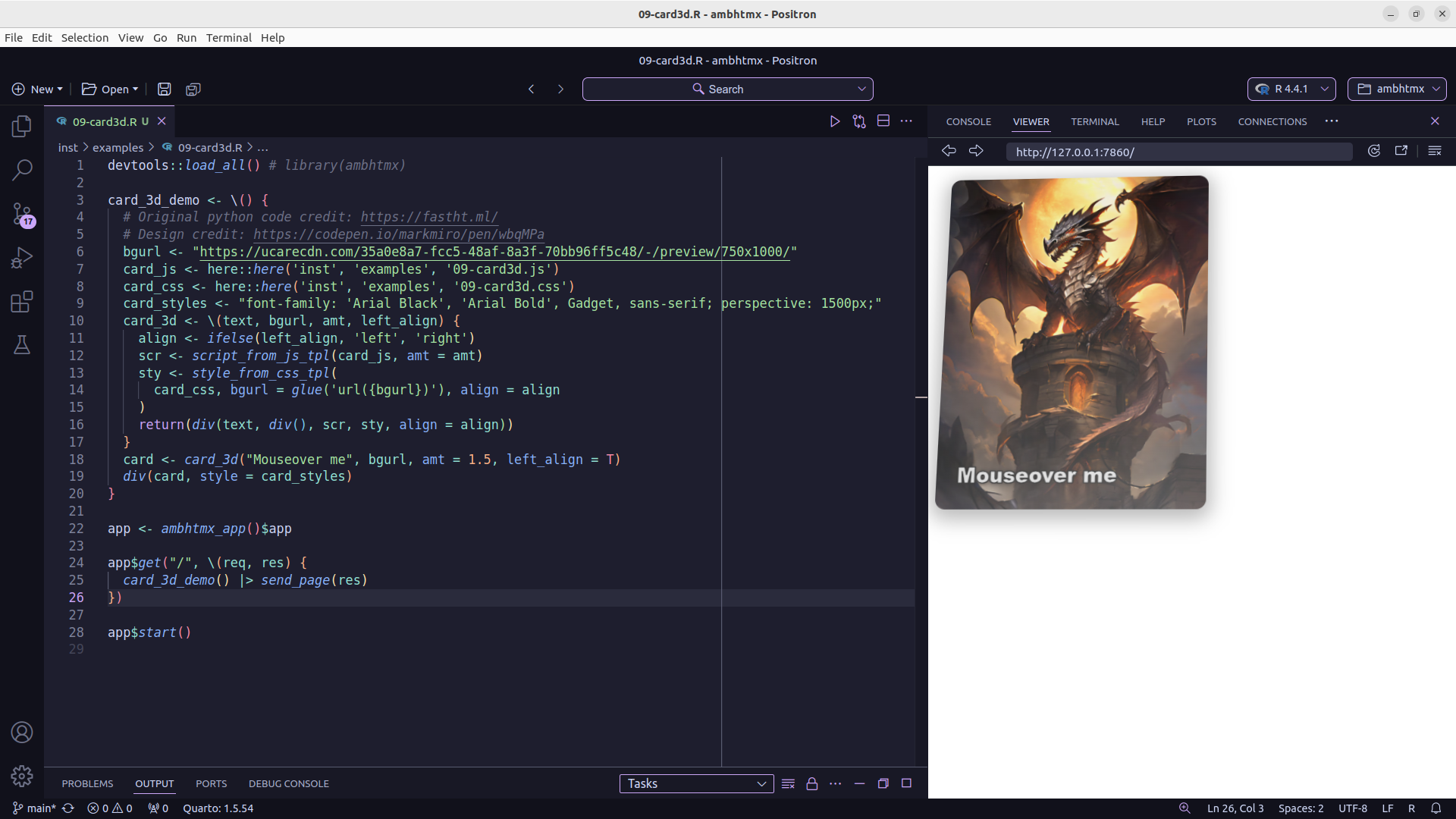Click the Save file toolbar icon

coord(164,89)
